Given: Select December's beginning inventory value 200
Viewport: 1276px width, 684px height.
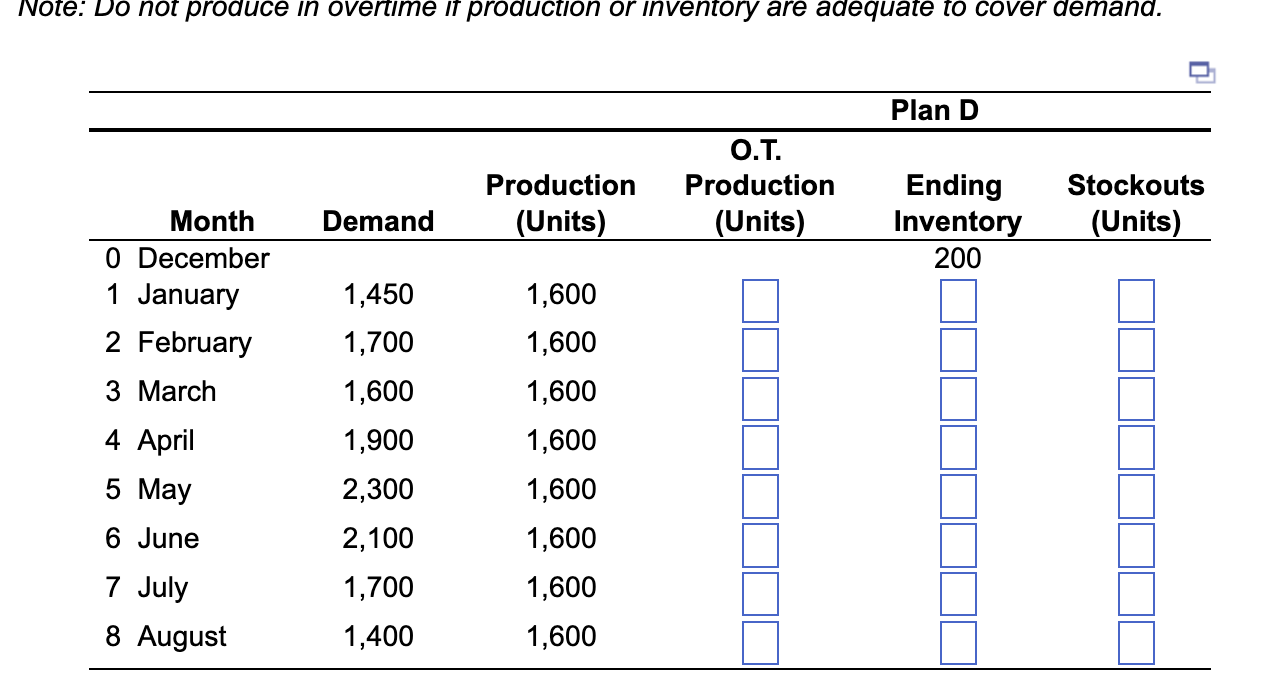Looking at the screenshot, I should click(x=958, y=258).
